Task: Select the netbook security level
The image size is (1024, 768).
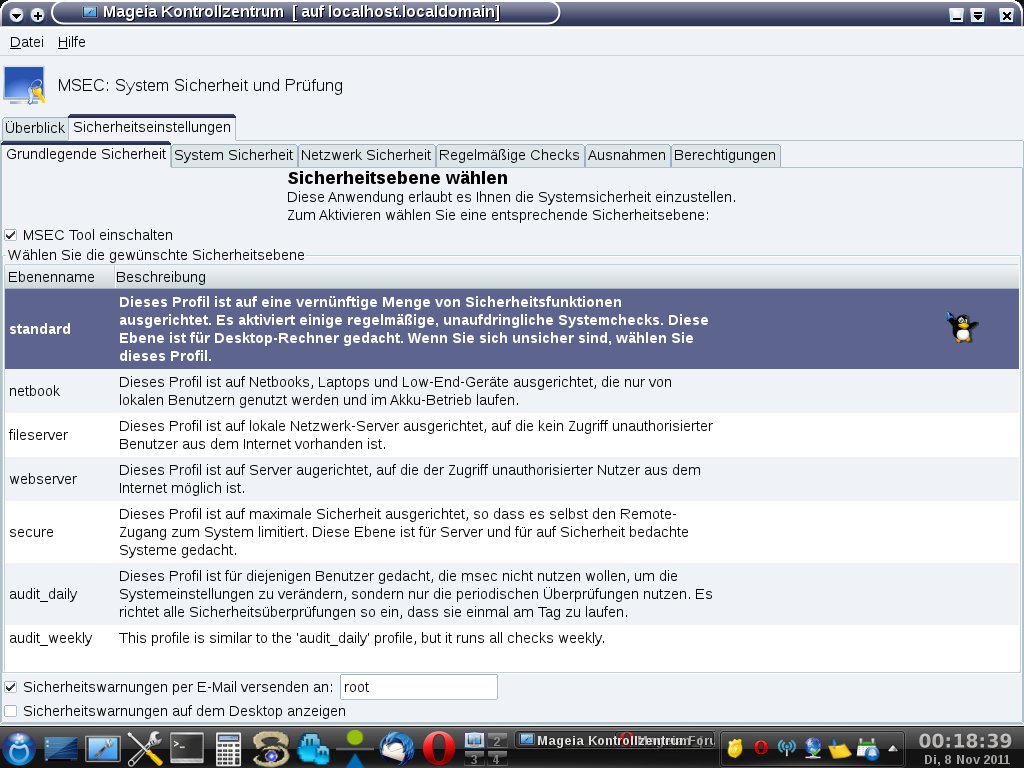Action: [x=511, y=391]
